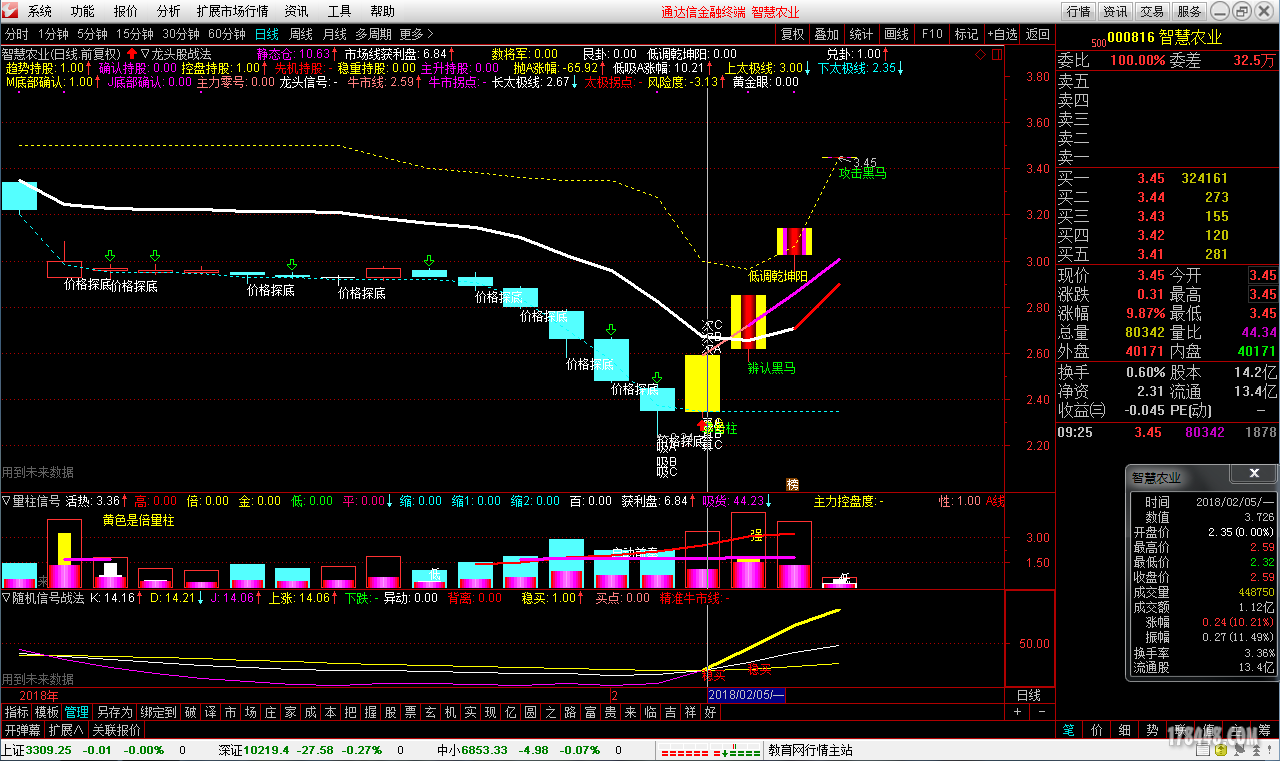1280x761 pixels.
Task: Click the 服务 service button
Action: [x=1189, y=12]
